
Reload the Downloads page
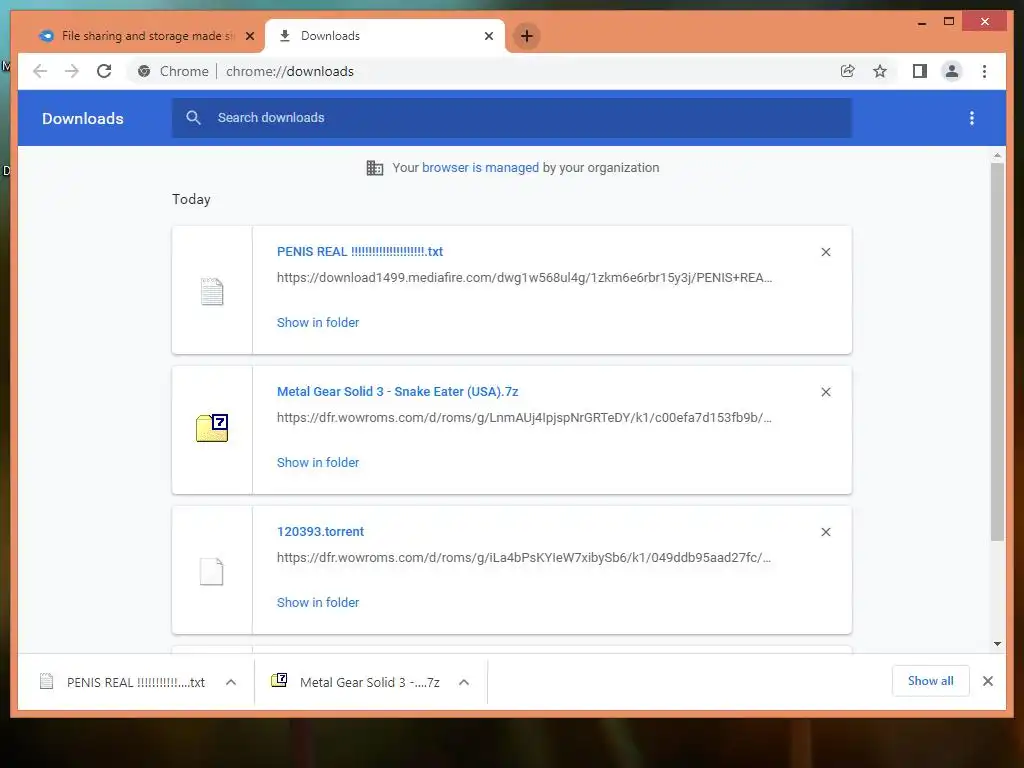[104, 71]
